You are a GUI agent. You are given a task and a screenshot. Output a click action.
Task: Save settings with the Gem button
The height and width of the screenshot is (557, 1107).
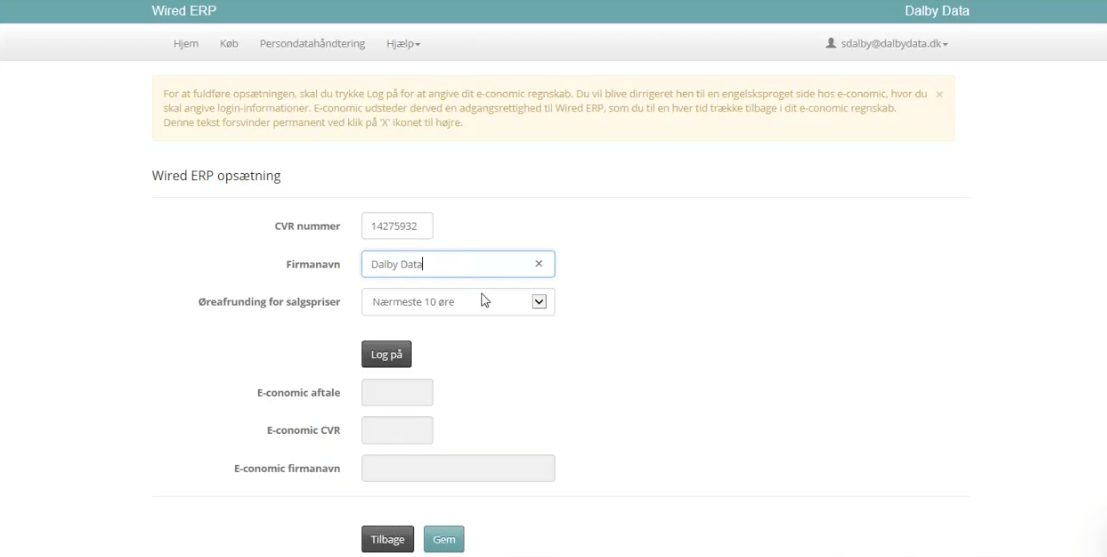(444, 539)
